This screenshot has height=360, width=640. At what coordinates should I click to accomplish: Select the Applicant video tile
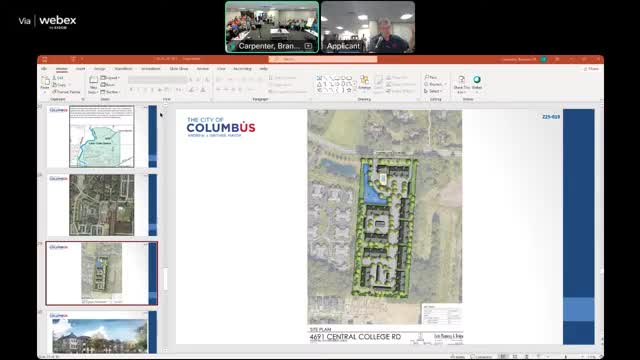tap(368, 27)
